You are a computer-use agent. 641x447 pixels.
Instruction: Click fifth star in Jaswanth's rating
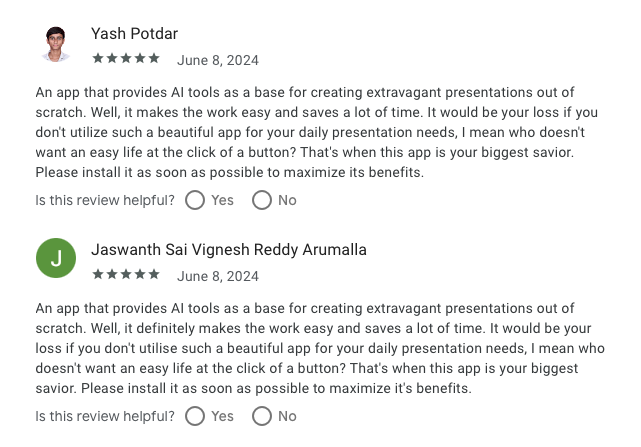(154, 274)
